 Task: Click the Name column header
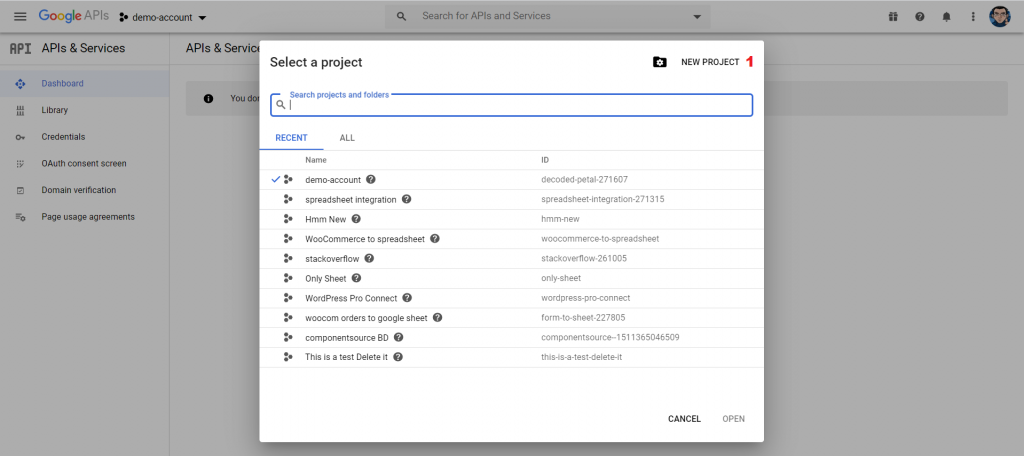pos(316,160)
